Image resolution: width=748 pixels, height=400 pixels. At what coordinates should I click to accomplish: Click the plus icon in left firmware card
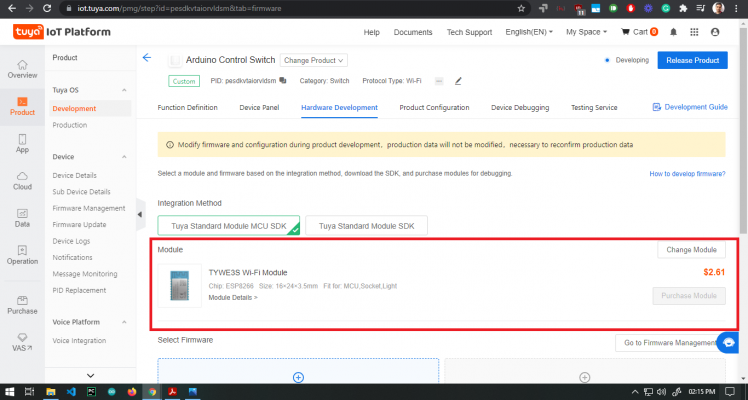coord(298,378)
